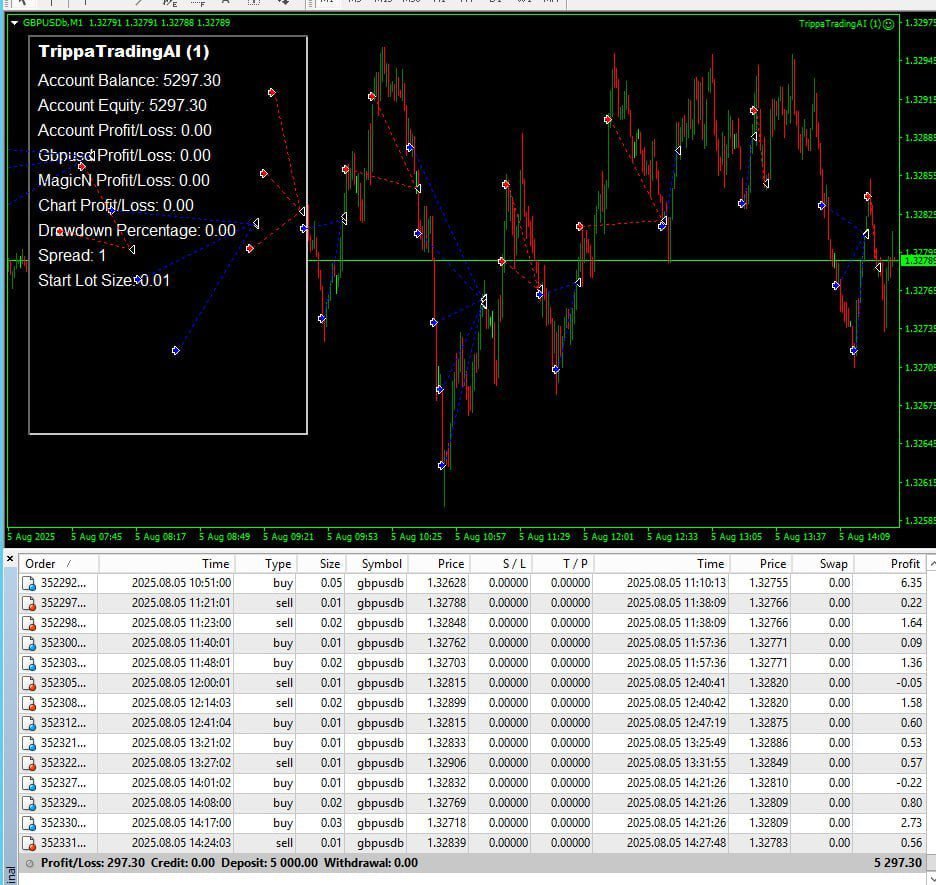Image resolution: width=936 pixels, height=885 pixels.
Task: Click the TrippaTradingAI (1) label top right
Action: pos(840,24)
